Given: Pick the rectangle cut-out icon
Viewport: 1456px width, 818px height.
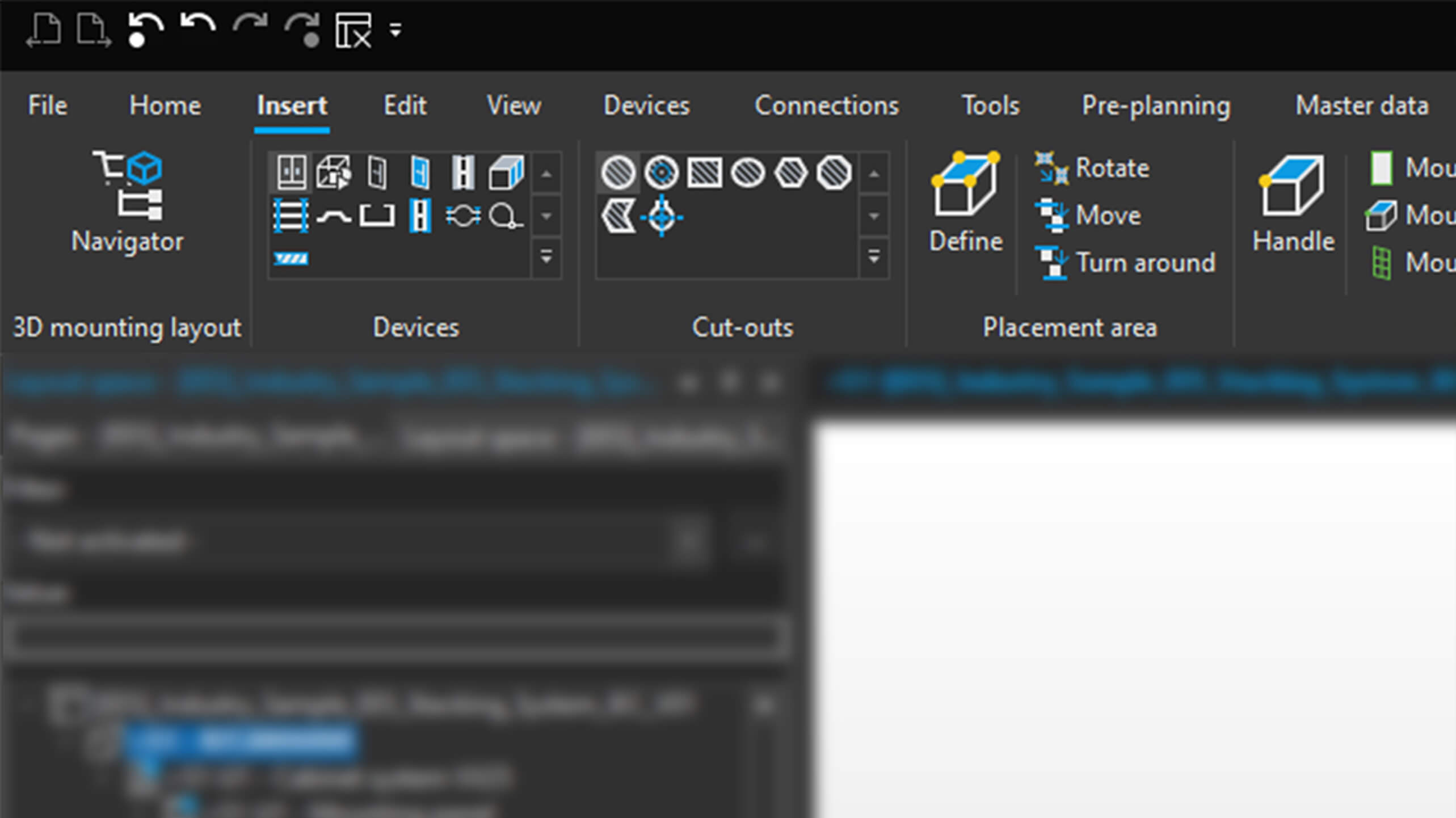Looking at the screenshot, I should (704, 172).
